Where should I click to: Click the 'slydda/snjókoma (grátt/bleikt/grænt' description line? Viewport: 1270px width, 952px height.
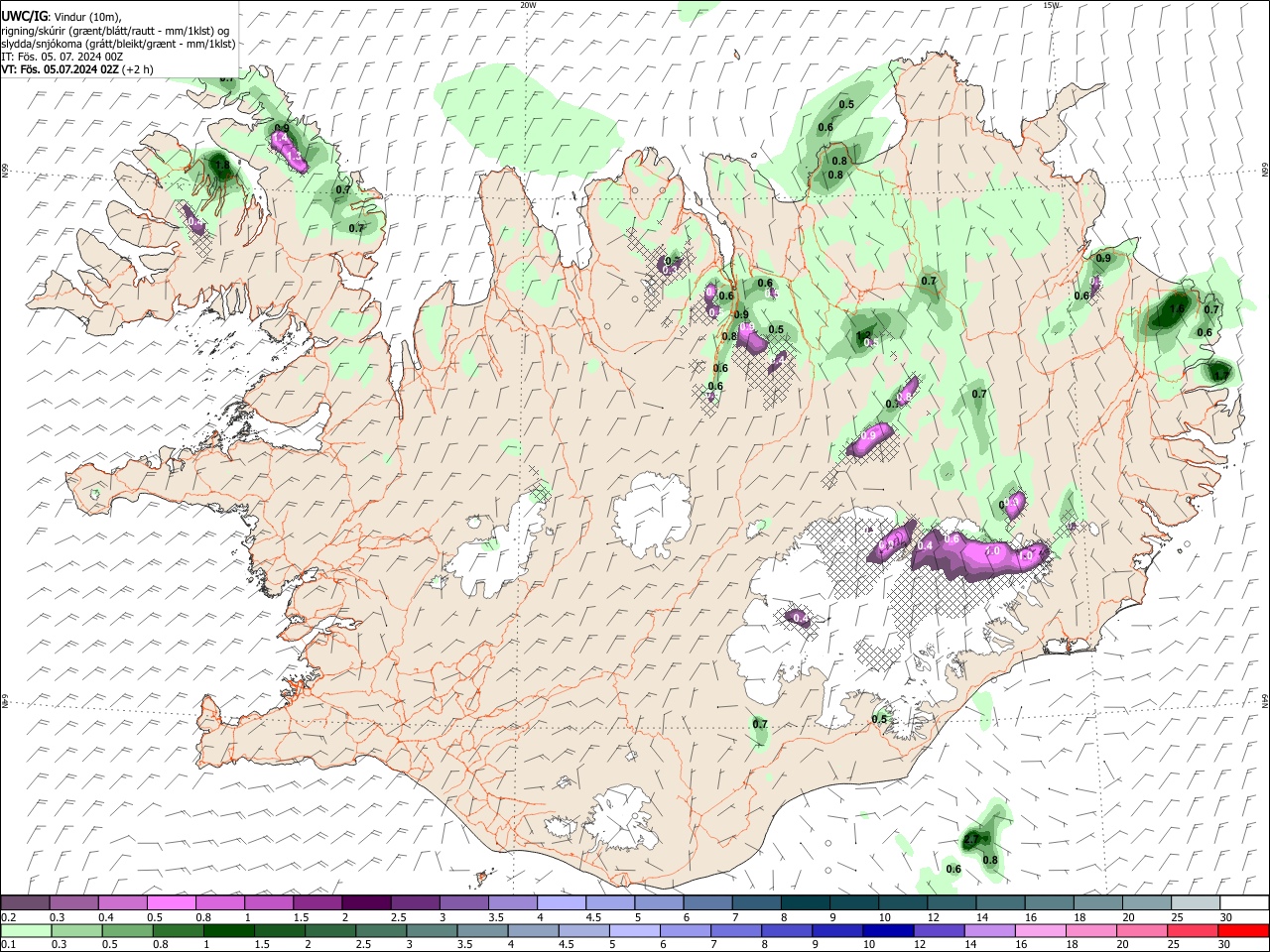pos(118,44)
